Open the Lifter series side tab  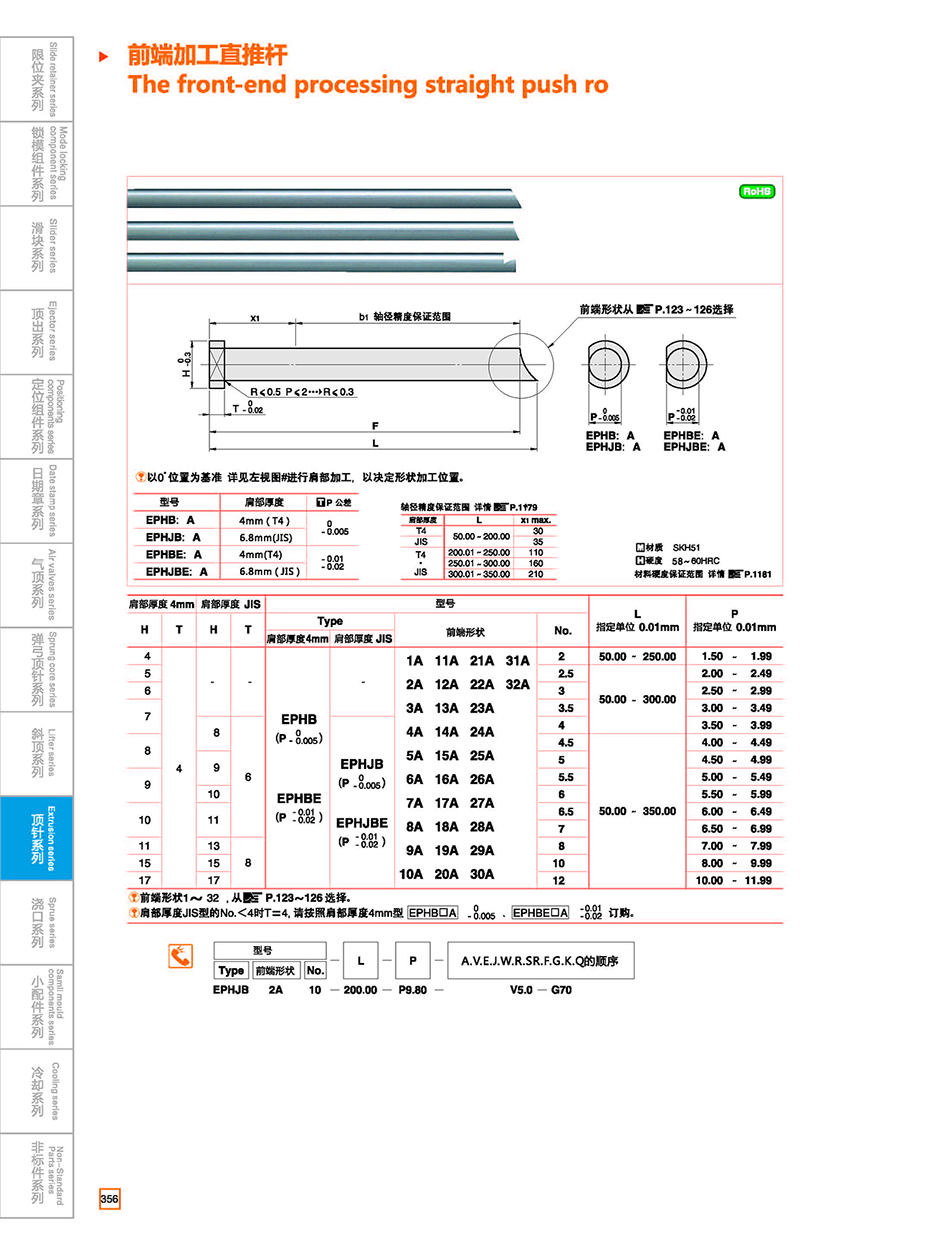point(36,754)
